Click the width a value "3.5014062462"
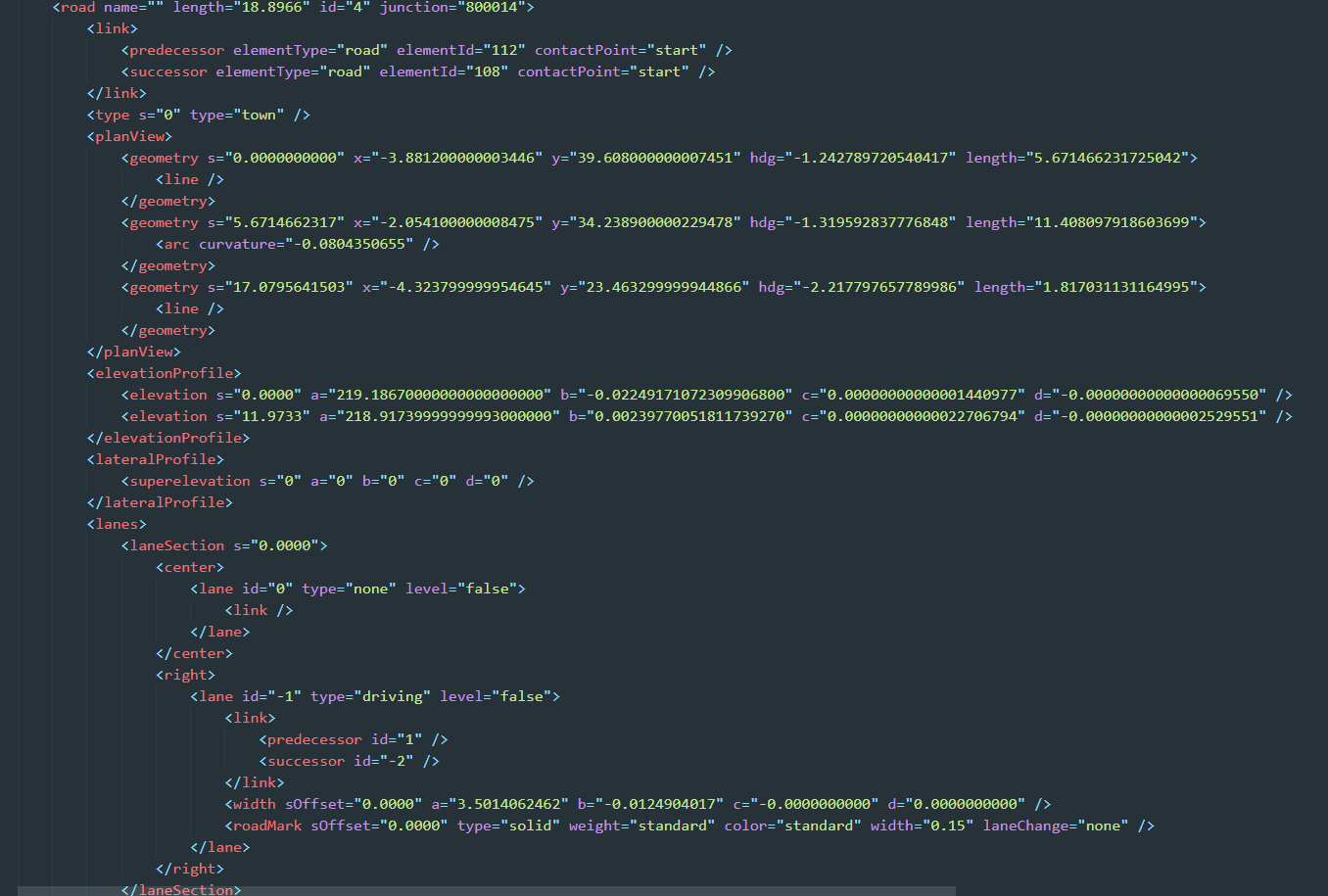 click(508, 804)
